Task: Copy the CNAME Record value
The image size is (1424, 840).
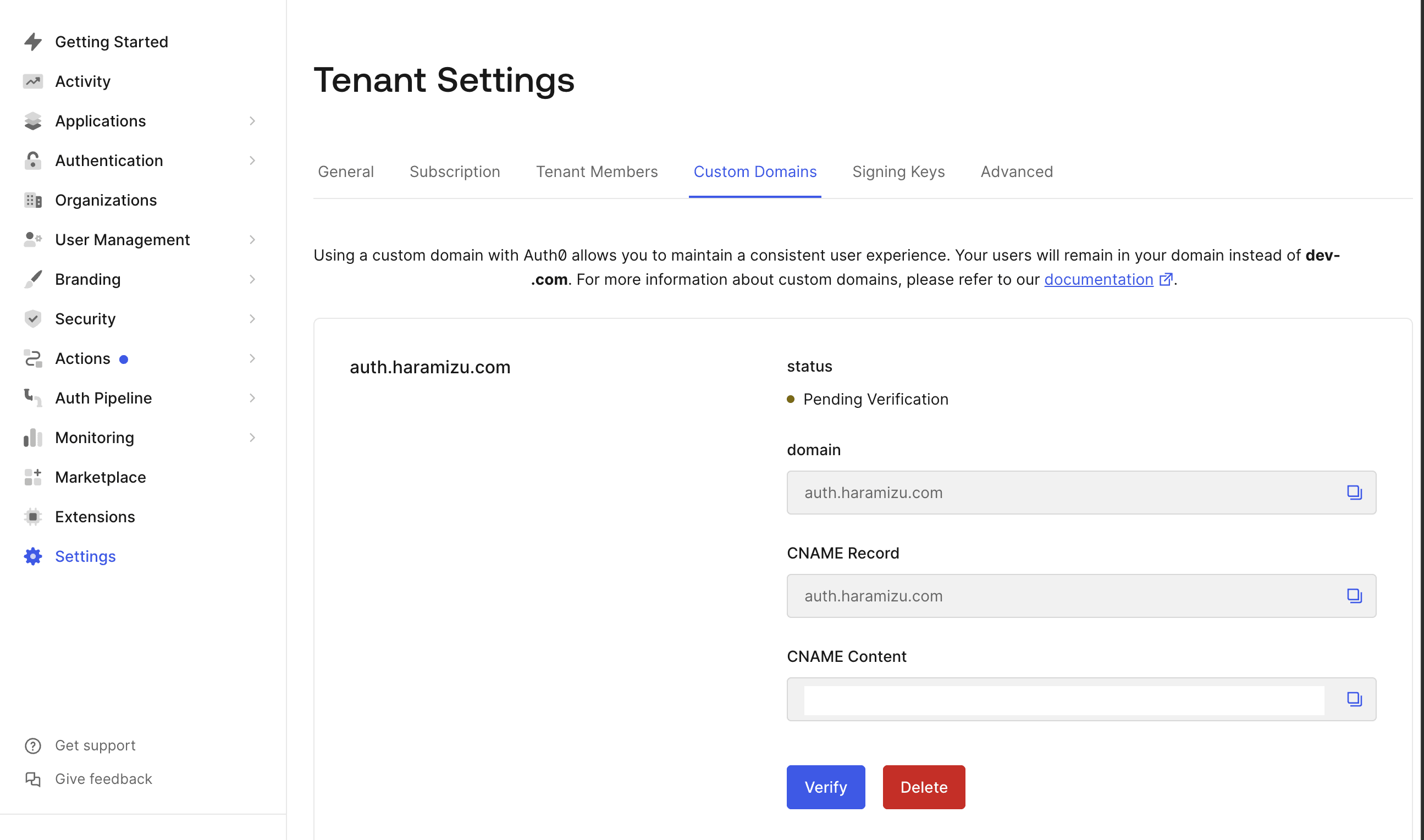Action: 1354,596
